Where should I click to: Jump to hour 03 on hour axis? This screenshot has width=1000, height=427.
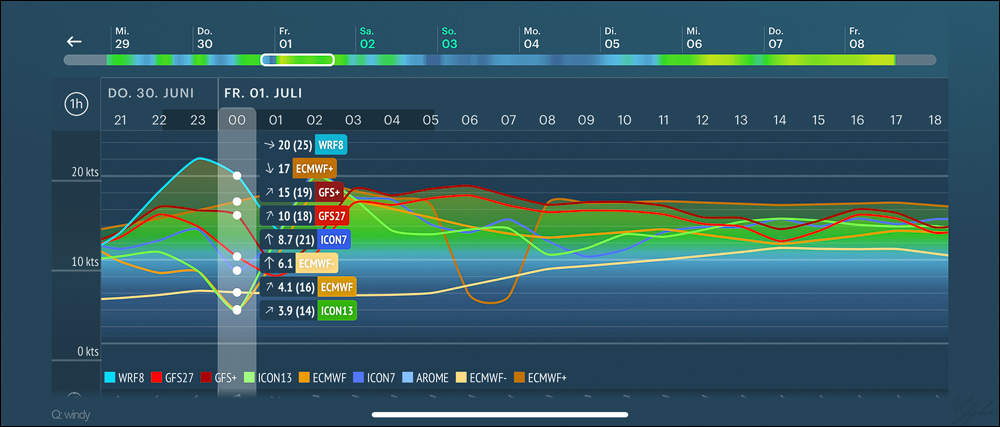click(353, 120)
